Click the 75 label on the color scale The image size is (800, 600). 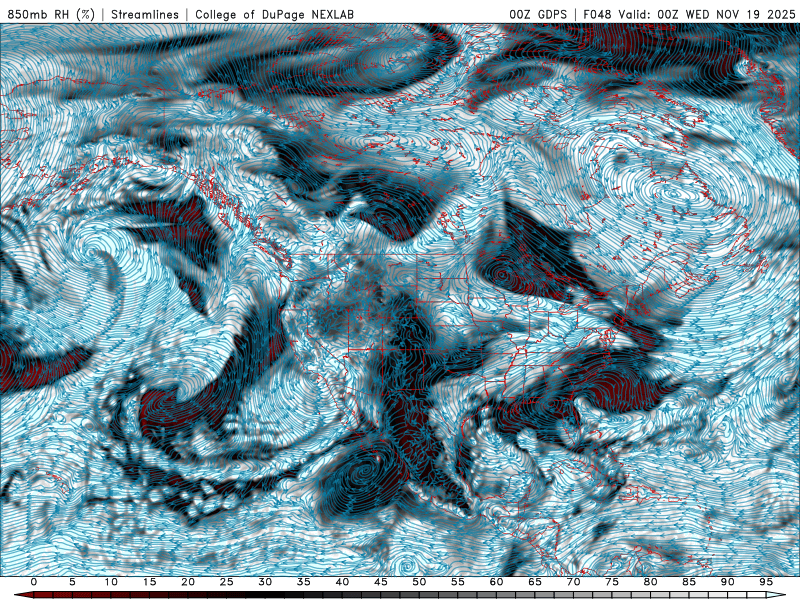pyautogui.click(x=612, y=582)
